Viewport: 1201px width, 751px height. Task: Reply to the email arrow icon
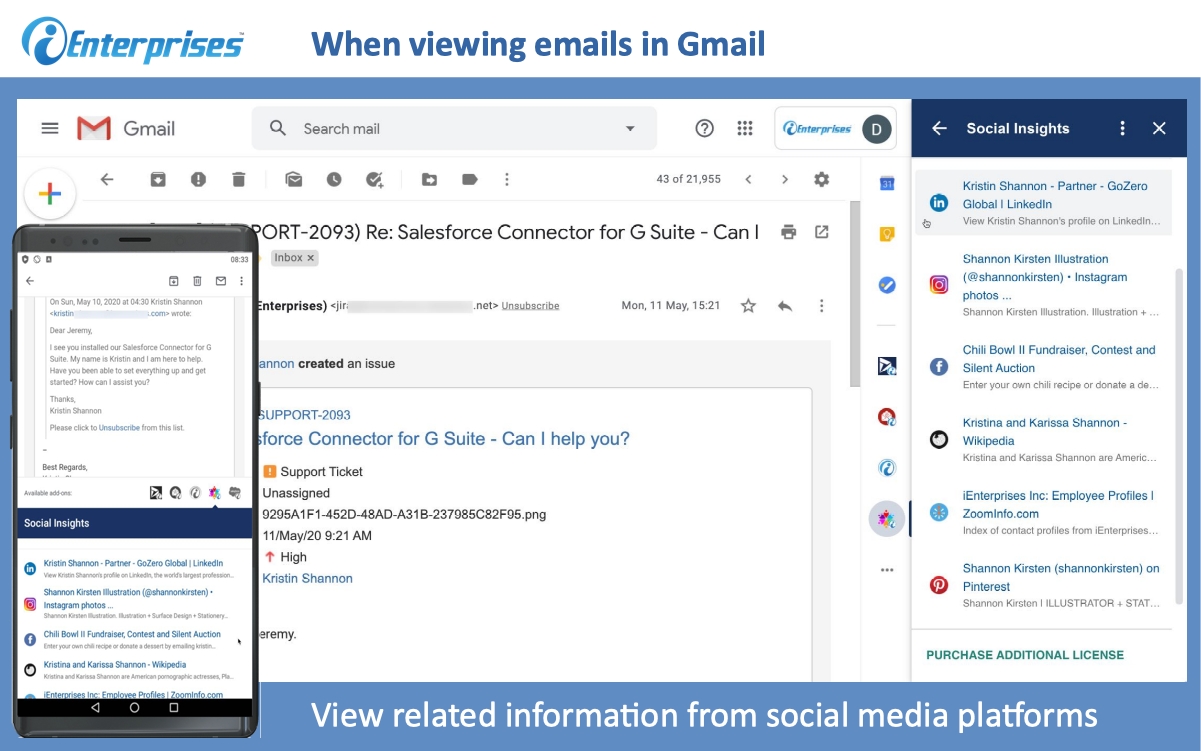point(785,306)
